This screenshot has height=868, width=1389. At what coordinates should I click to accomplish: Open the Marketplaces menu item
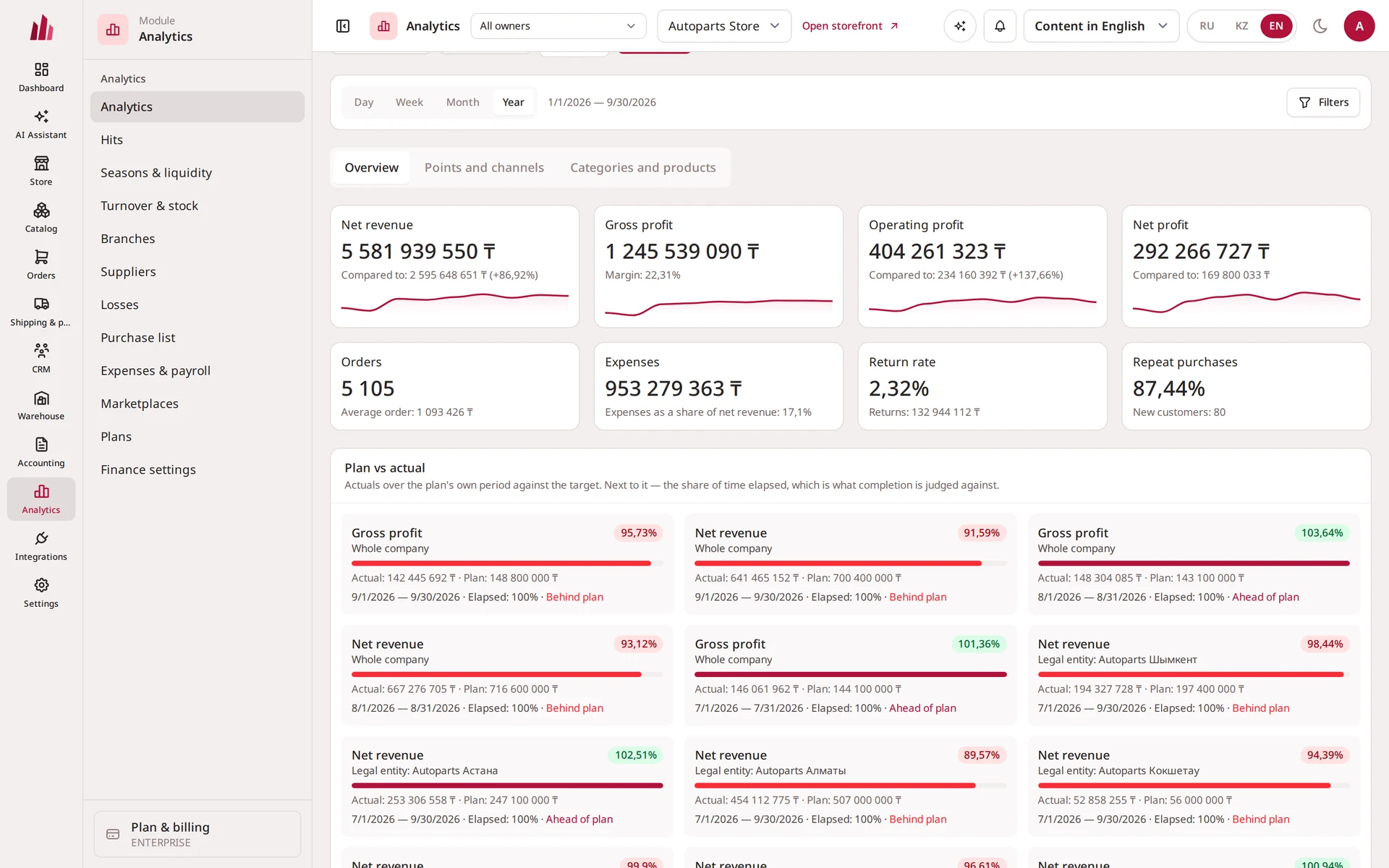[197, 404]
